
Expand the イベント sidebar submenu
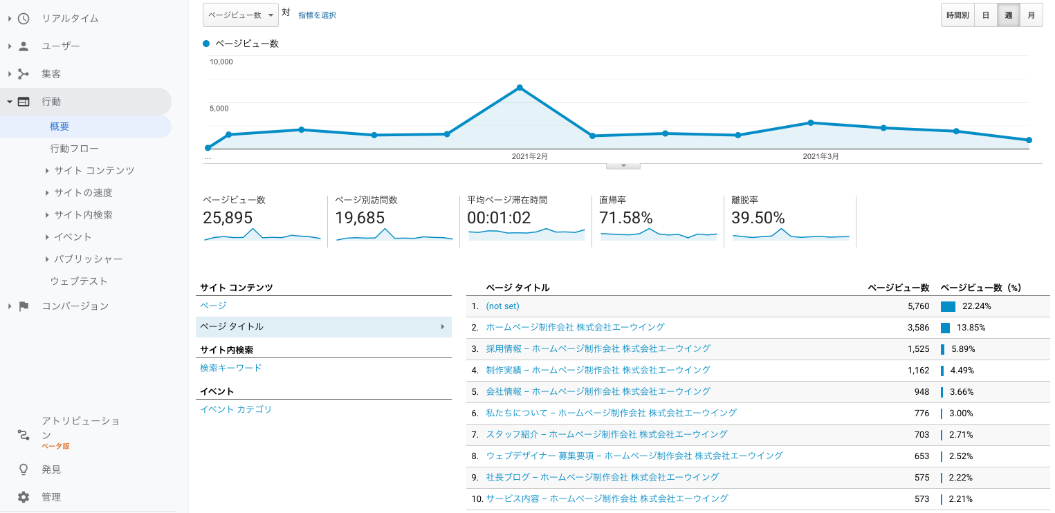tap(47, 237)
